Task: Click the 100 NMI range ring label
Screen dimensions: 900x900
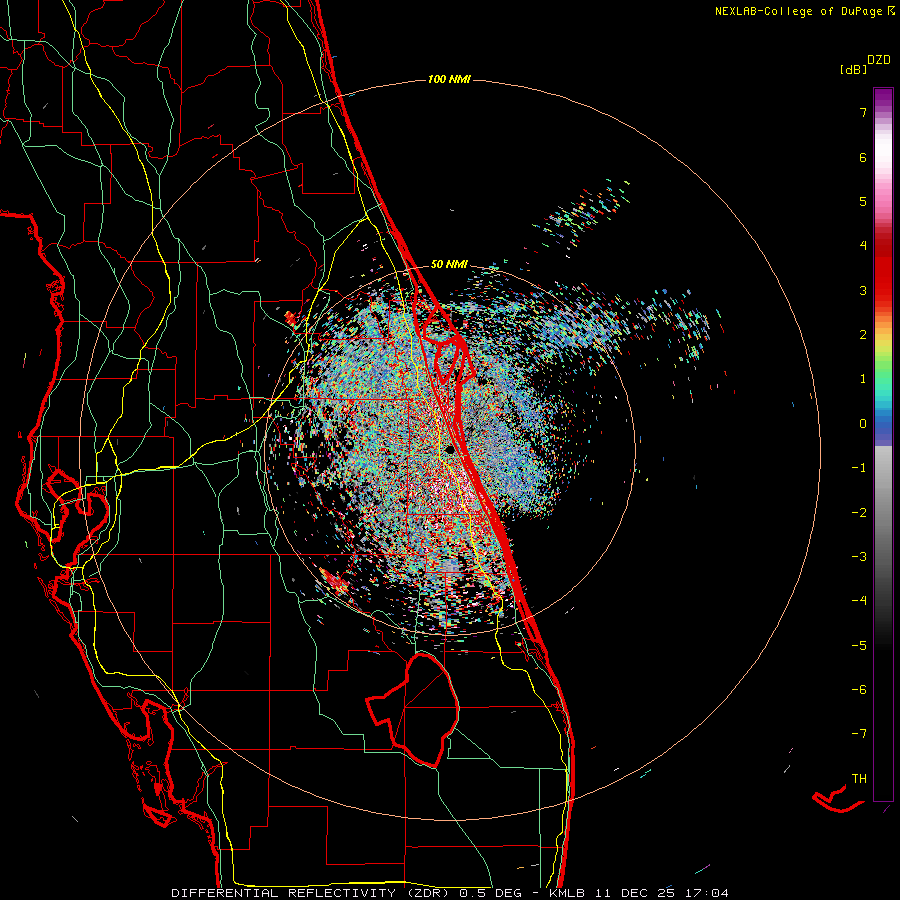Action: pos(449,79)
